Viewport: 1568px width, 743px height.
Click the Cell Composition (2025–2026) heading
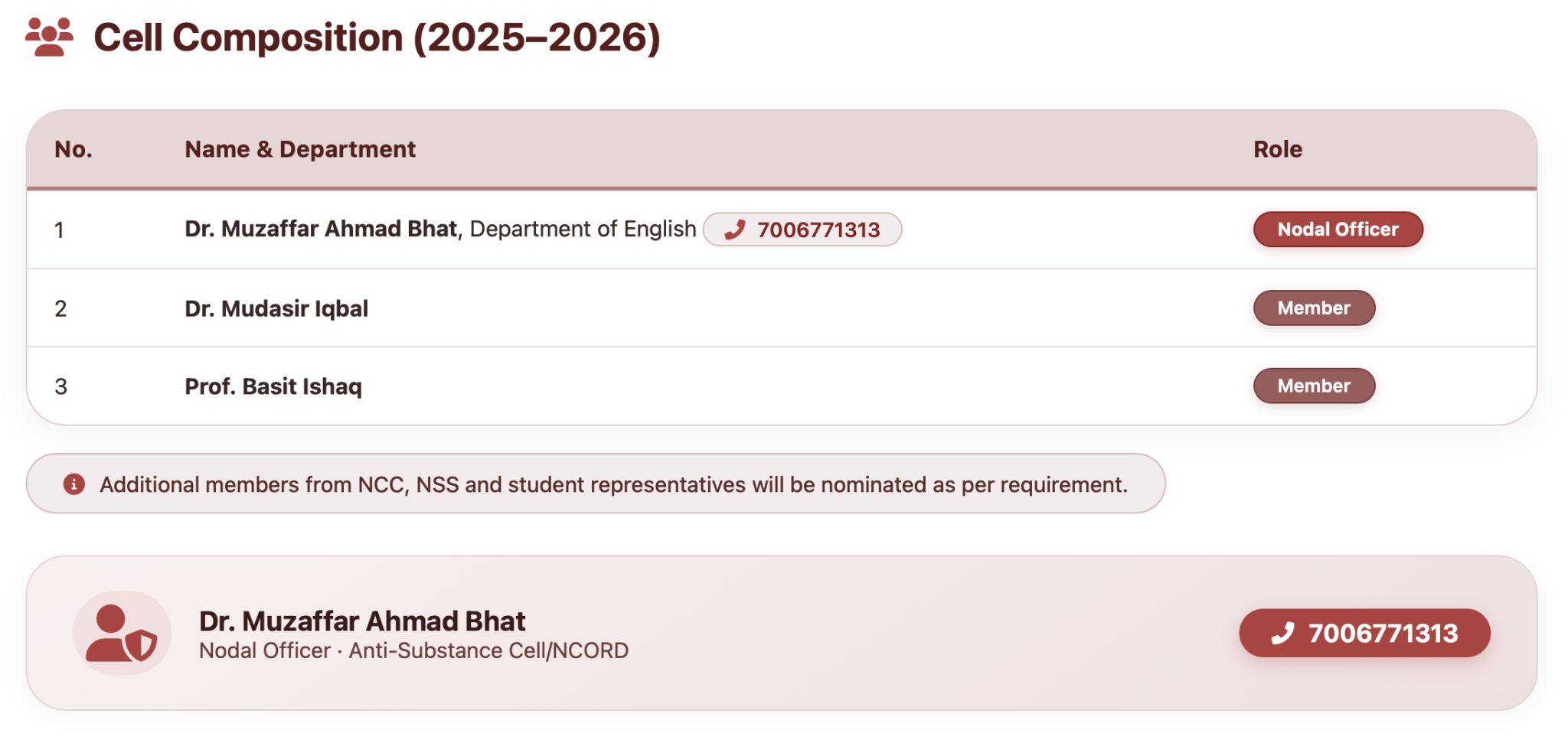377,37
